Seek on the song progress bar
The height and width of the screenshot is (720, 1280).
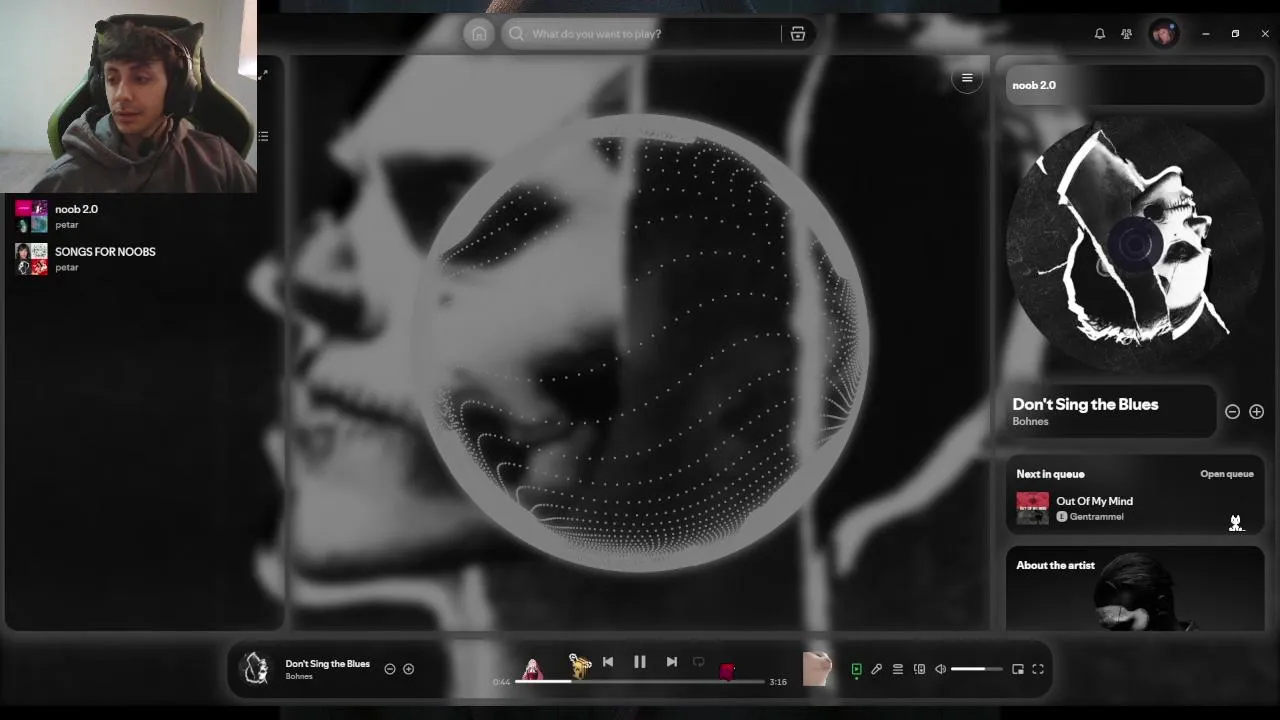coord(640,681)
